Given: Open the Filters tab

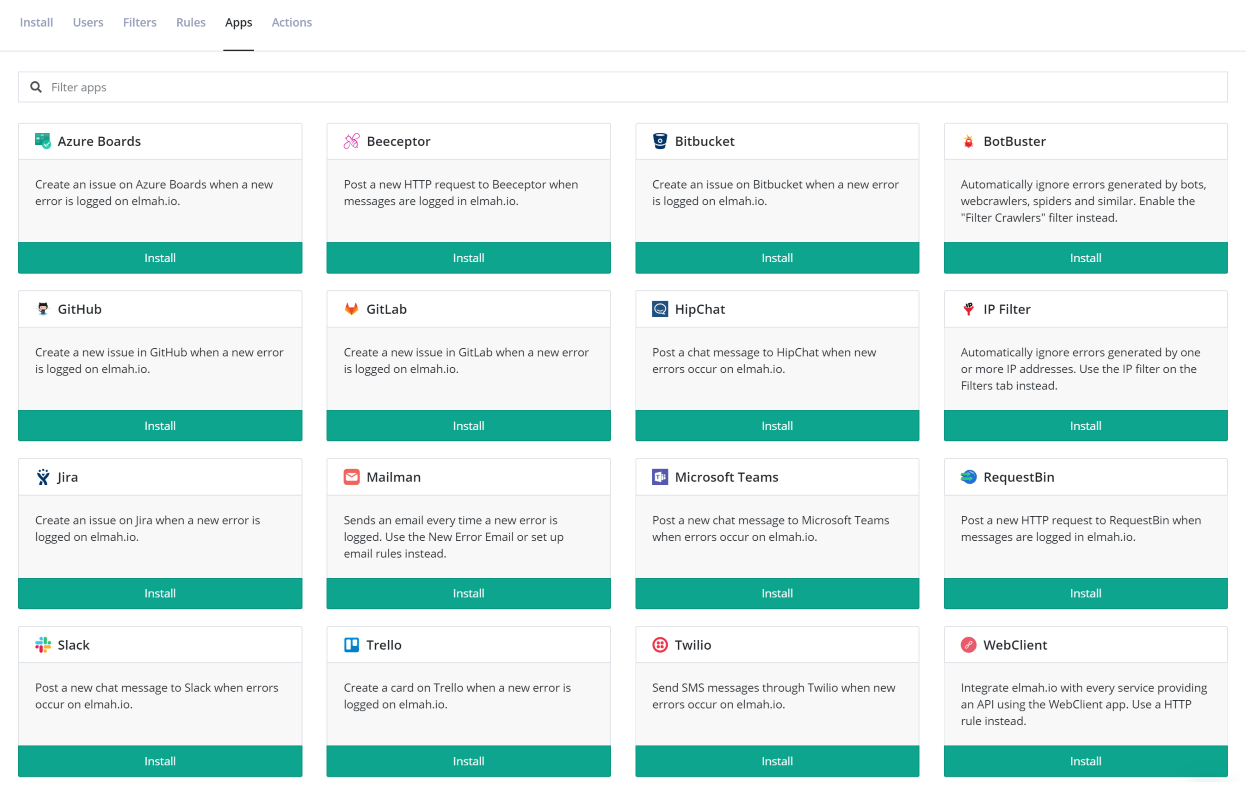Looking at the screenshot, I should [x=139, y=21].
